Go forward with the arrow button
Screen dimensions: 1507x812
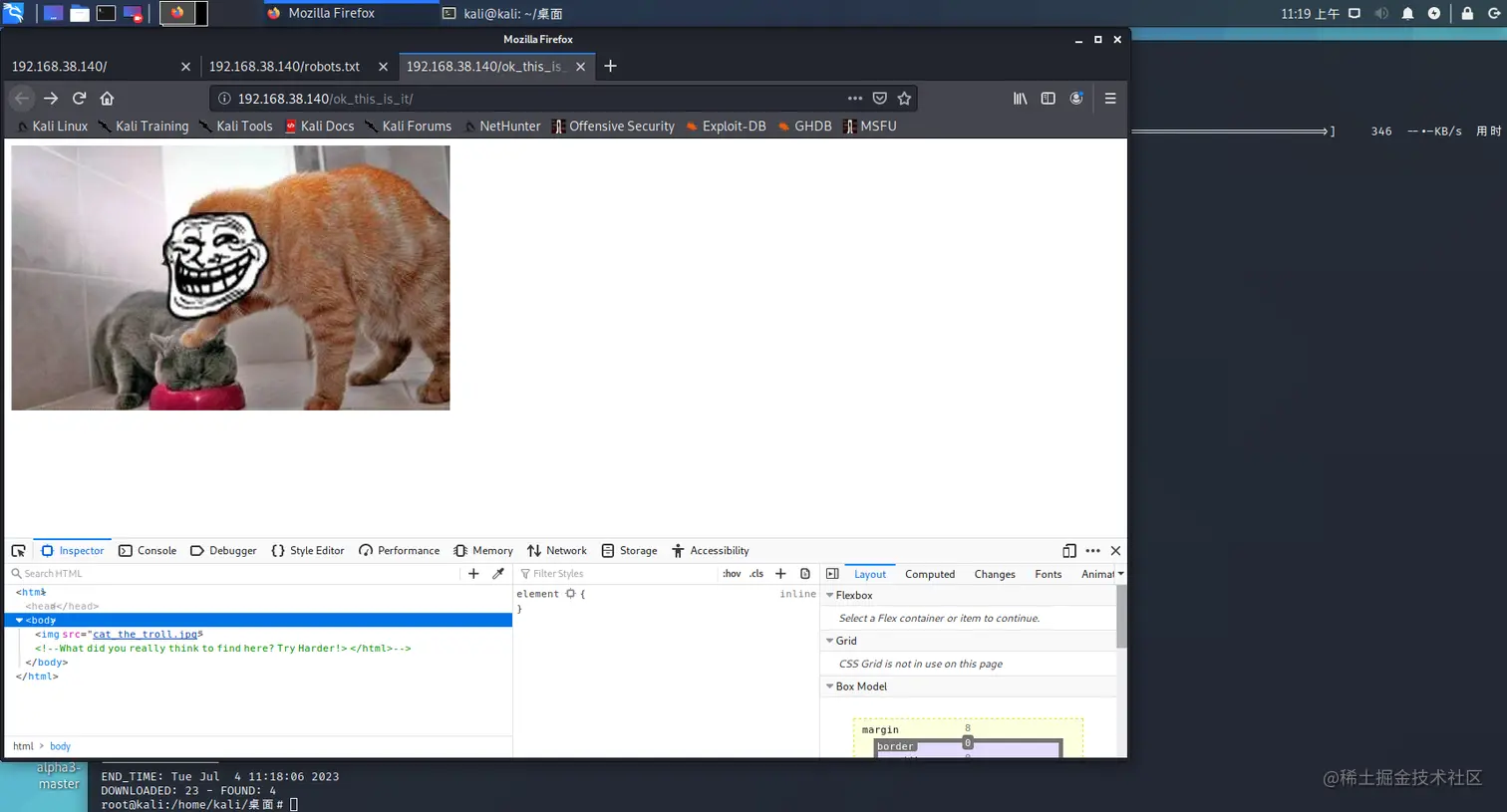51,99
